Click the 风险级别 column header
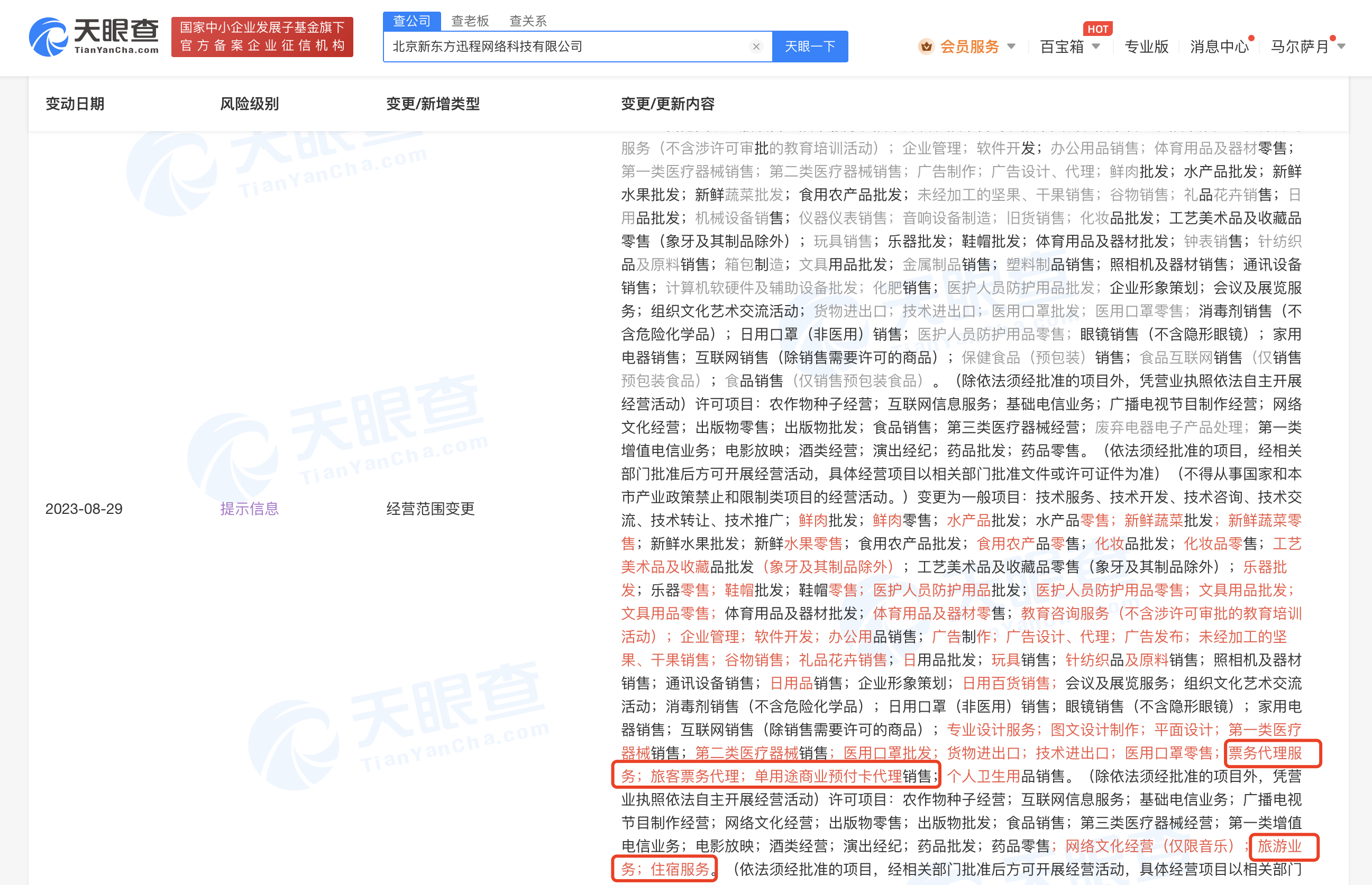Screen dimensions: 1372x885 250,104
